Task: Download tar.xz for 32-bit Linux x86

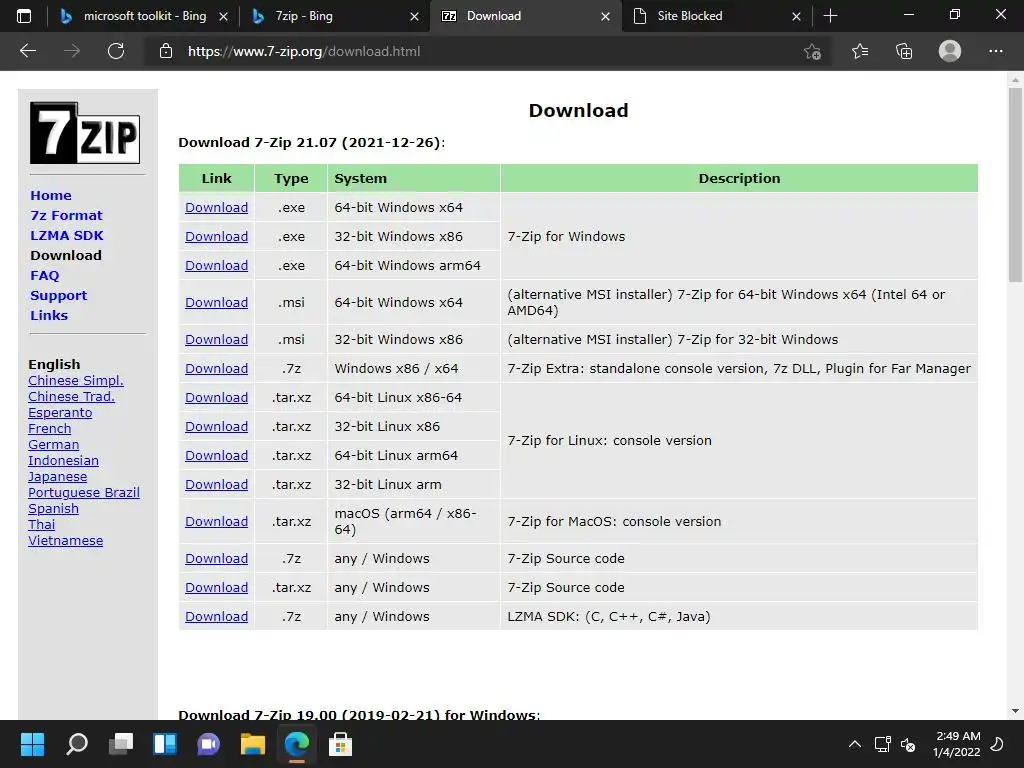Action: pyautogui.click(x=216, y=426)
